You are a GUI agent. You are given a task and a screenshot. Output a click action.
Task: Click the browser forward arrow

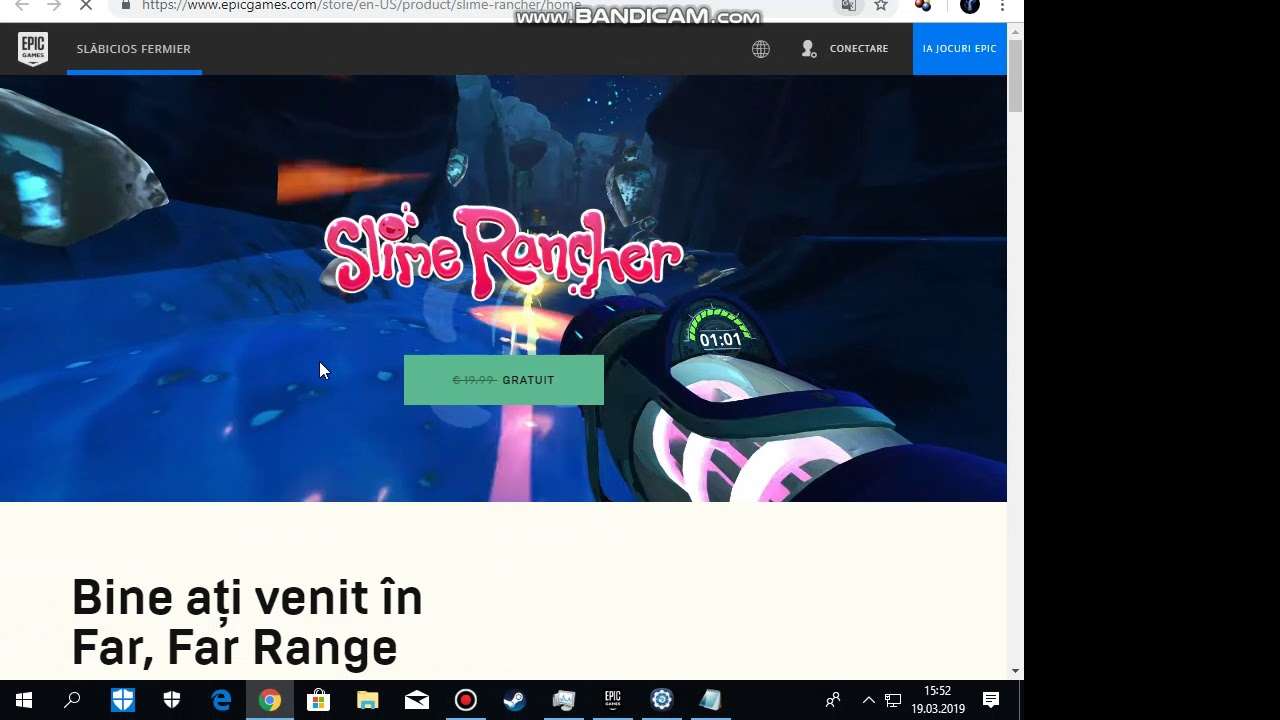54,5
